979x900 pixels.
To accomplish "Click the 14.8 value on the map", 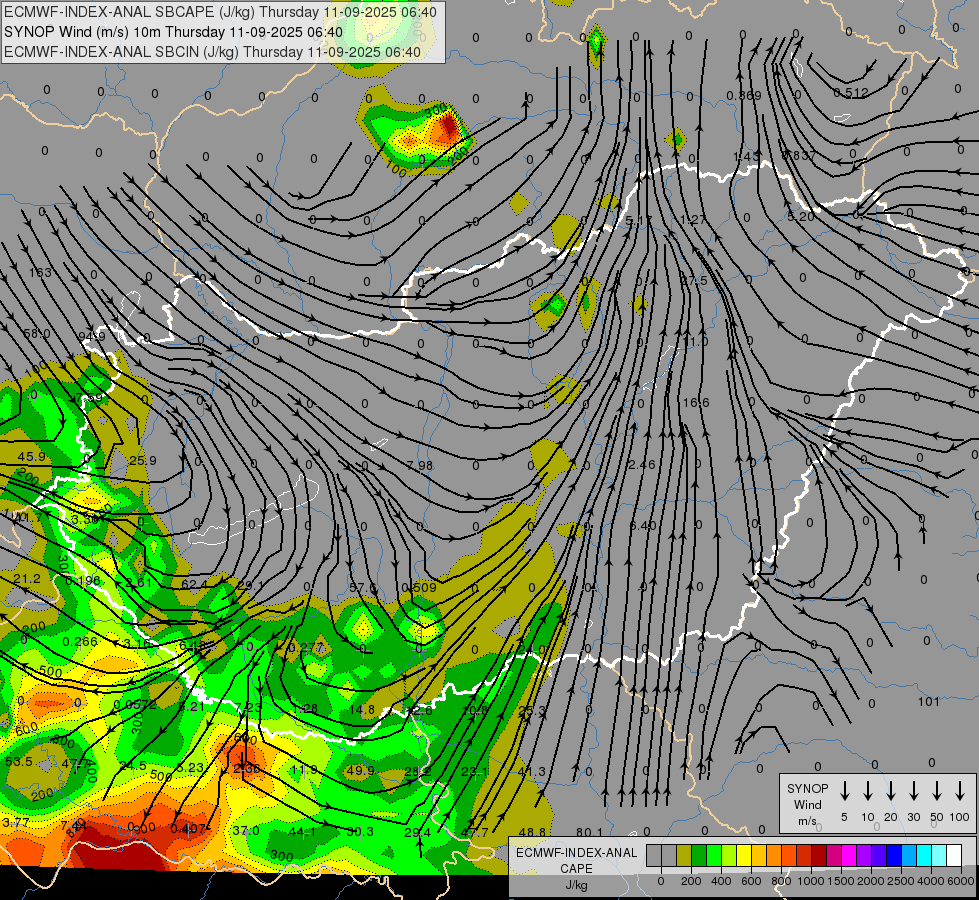I will [362, 710].
